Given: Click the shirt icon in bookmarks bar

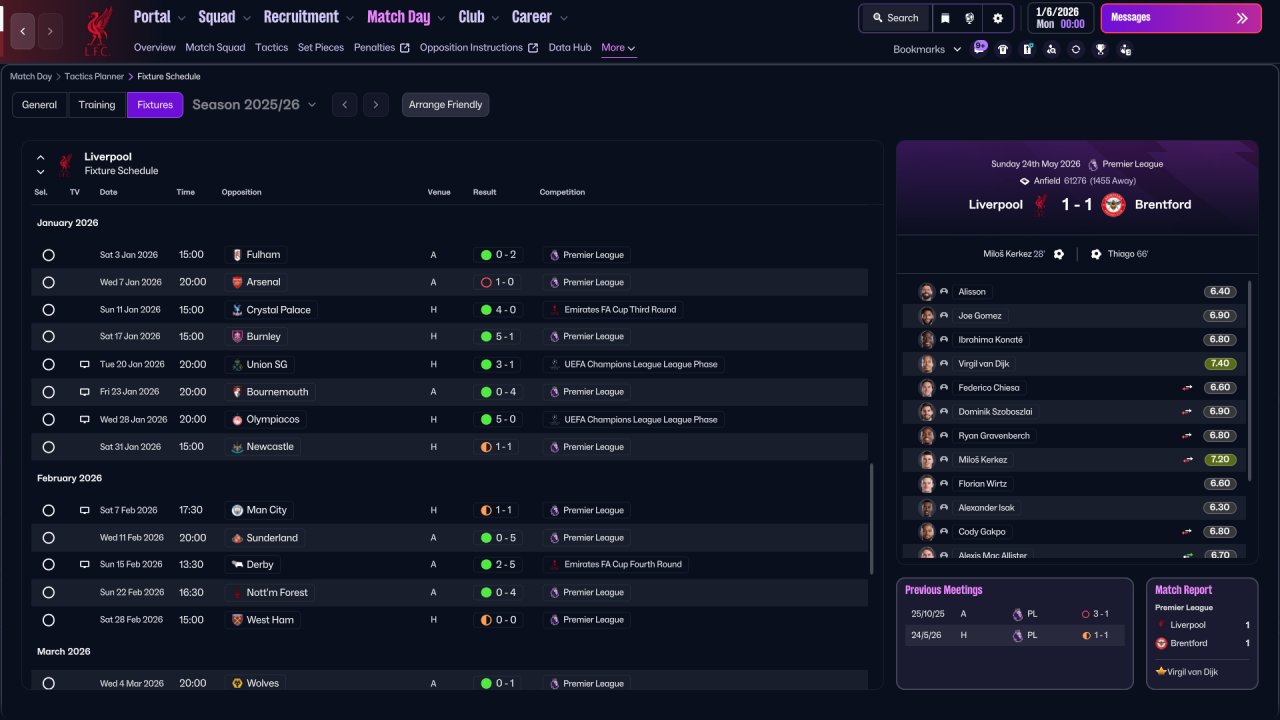Looking at the screenshot, I should coord(1003,49).
